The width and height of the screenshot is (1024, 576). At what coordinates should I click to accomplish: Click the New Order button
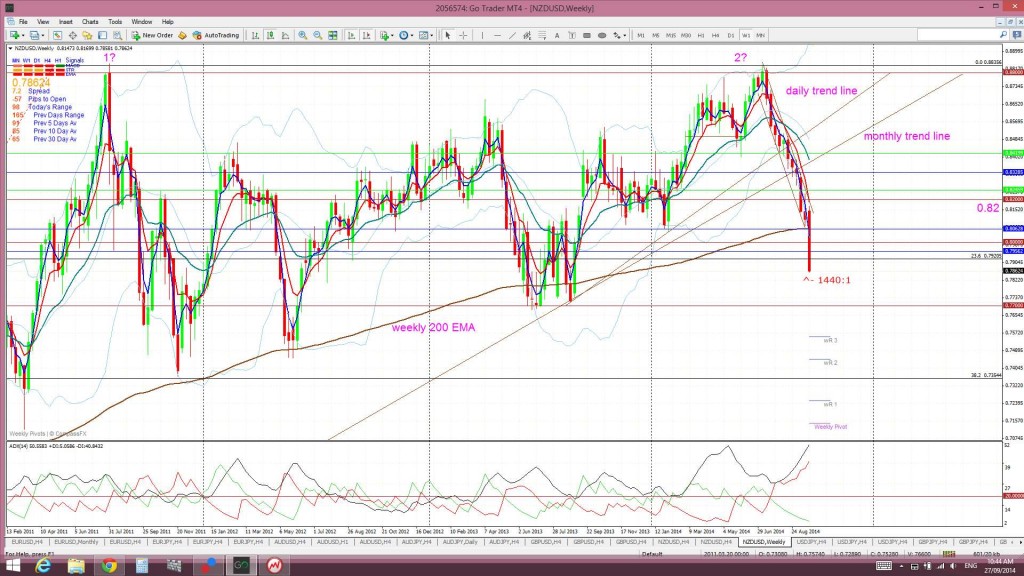(x=152, y=35)
